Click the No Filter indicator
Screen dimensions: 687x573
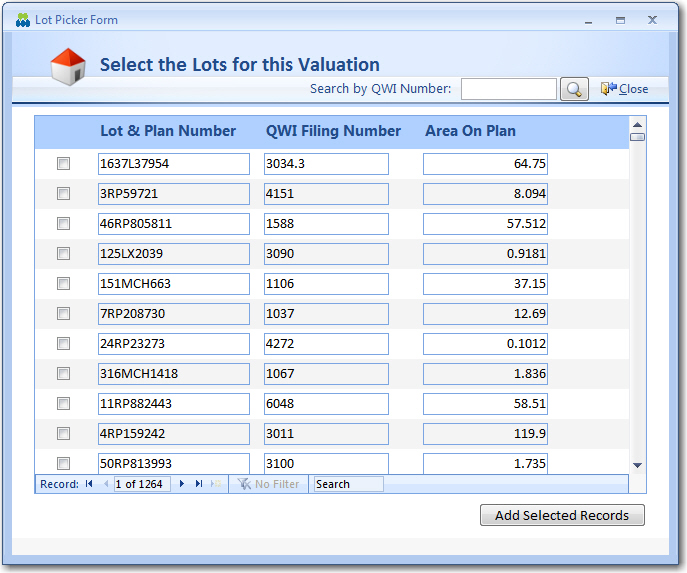[x=268, y=484]
